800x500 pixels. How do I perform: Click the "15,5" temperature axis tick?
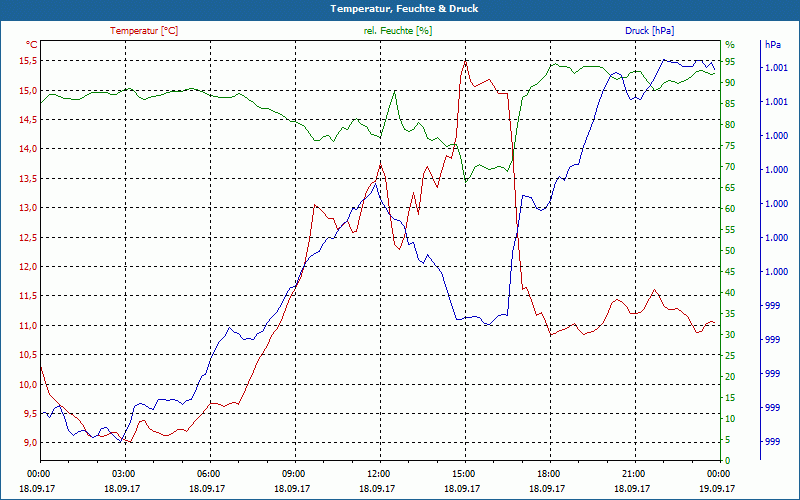coord(28,61)
